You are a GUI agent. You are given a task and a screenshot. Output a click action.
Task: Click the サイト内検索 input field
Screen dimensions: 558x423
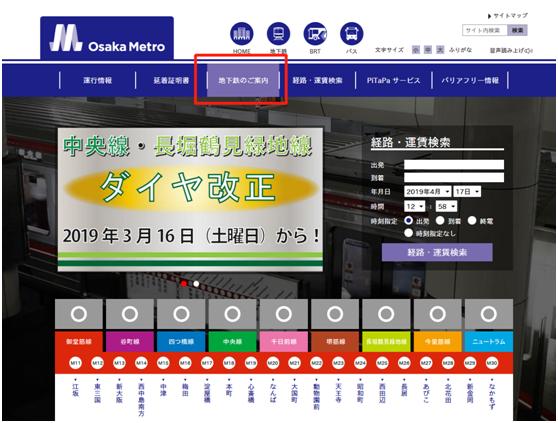click(x=485, y=30)
